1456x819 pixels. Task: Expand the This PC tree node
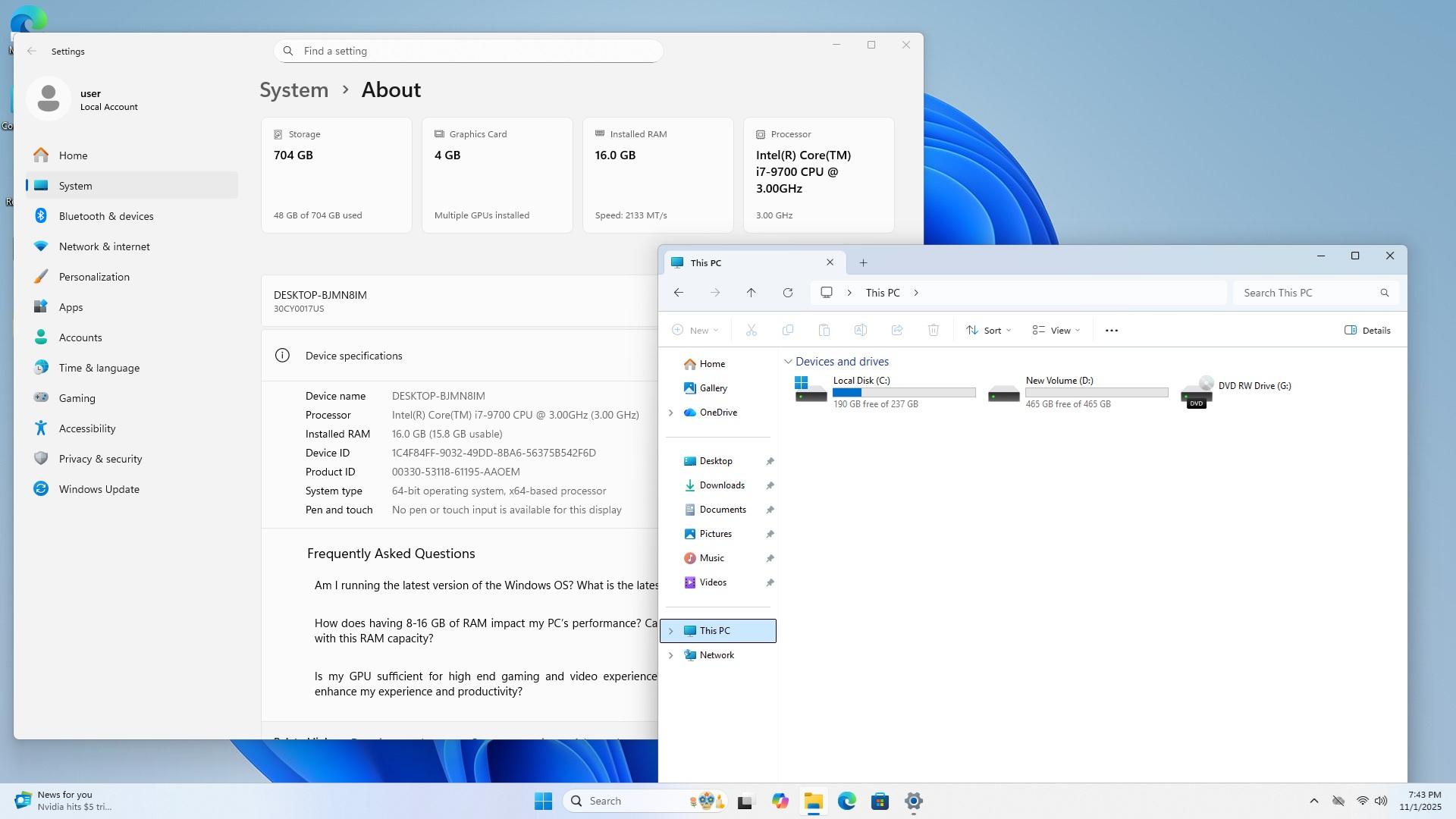point(670,631)
